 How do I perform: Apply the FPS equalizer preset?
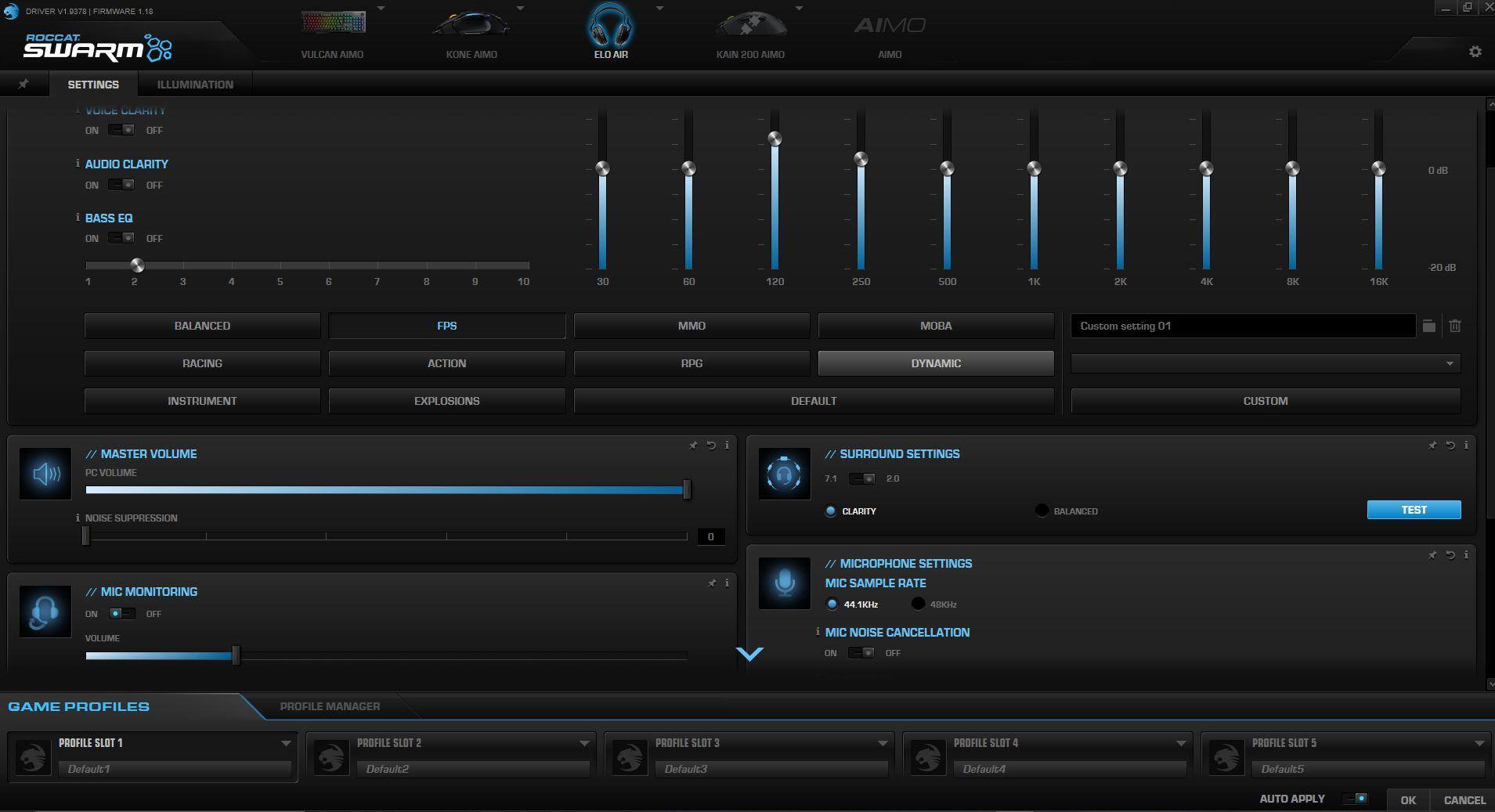coord(446,326)
